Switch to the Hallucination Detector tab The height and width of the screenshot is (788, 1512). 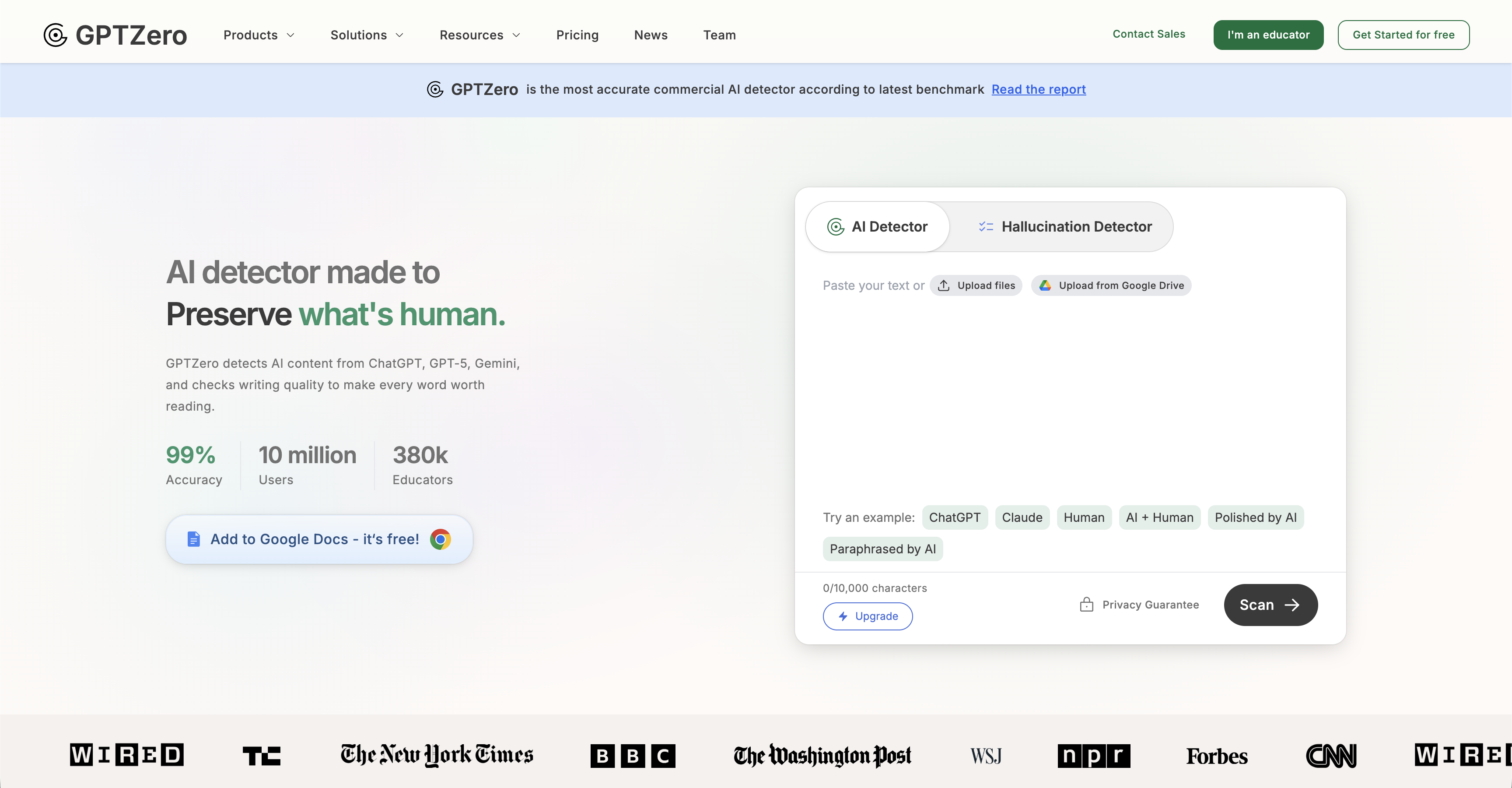point(1064,227)
